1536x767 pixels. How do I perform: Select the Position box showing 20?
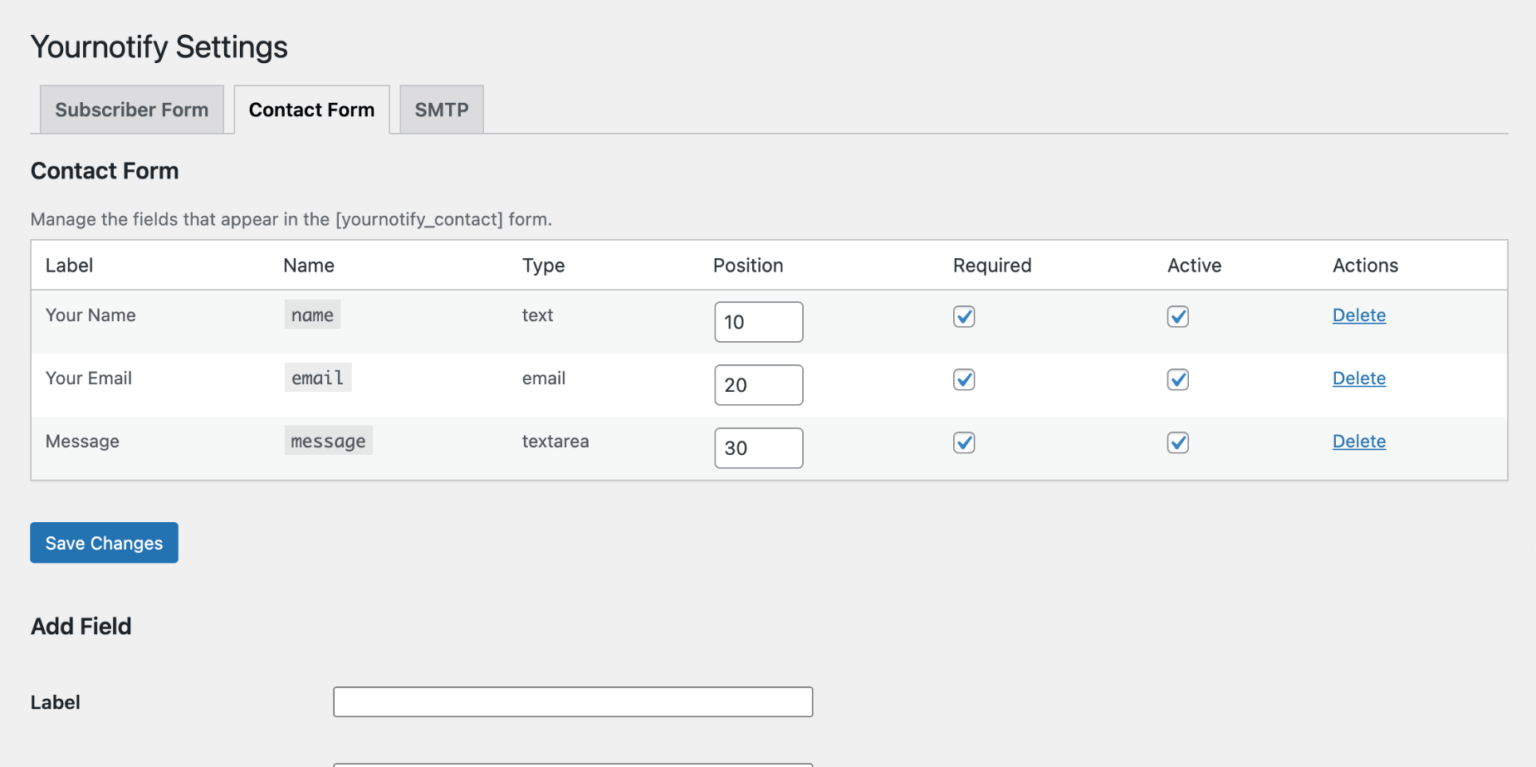[758, 384]
